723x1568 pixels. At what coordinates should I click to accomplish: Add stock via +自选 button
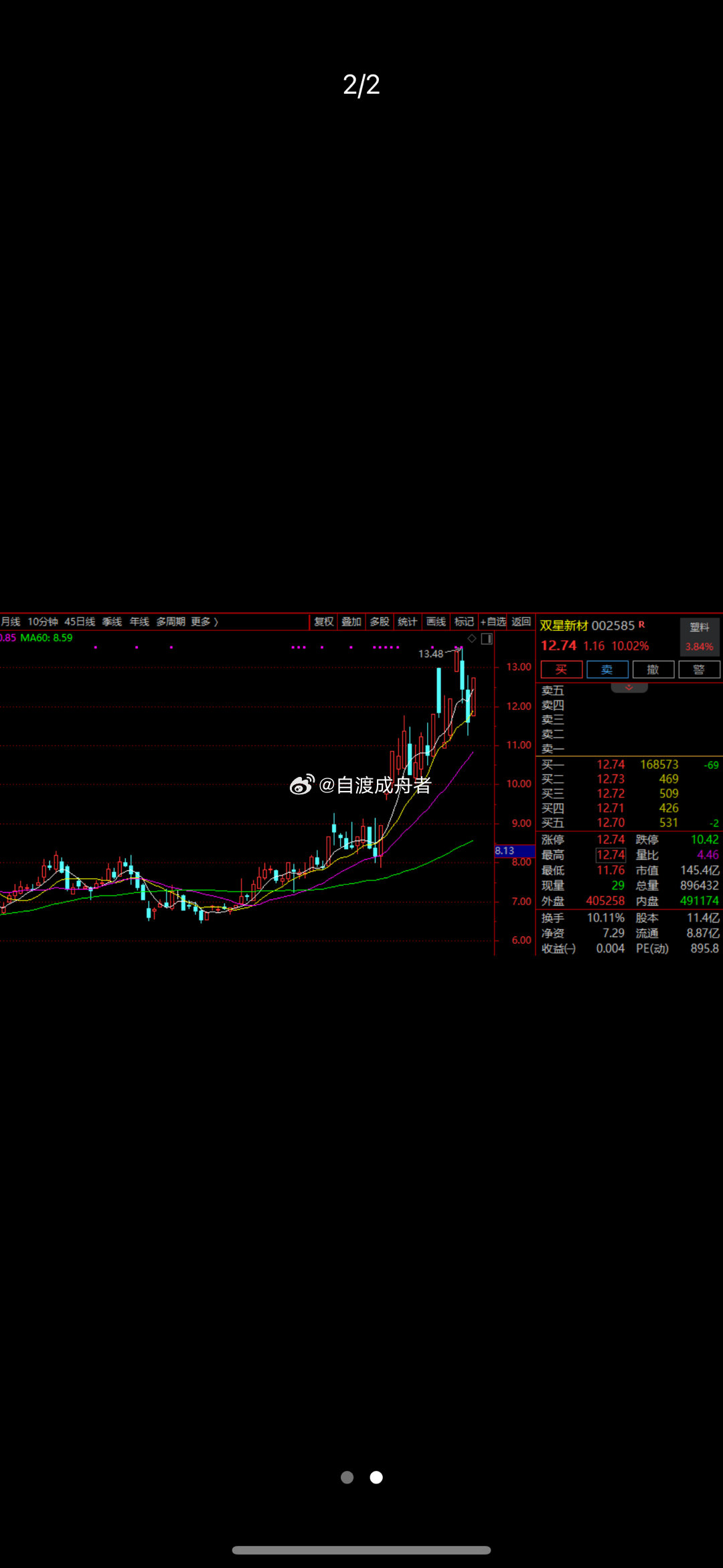pos(493,622)
